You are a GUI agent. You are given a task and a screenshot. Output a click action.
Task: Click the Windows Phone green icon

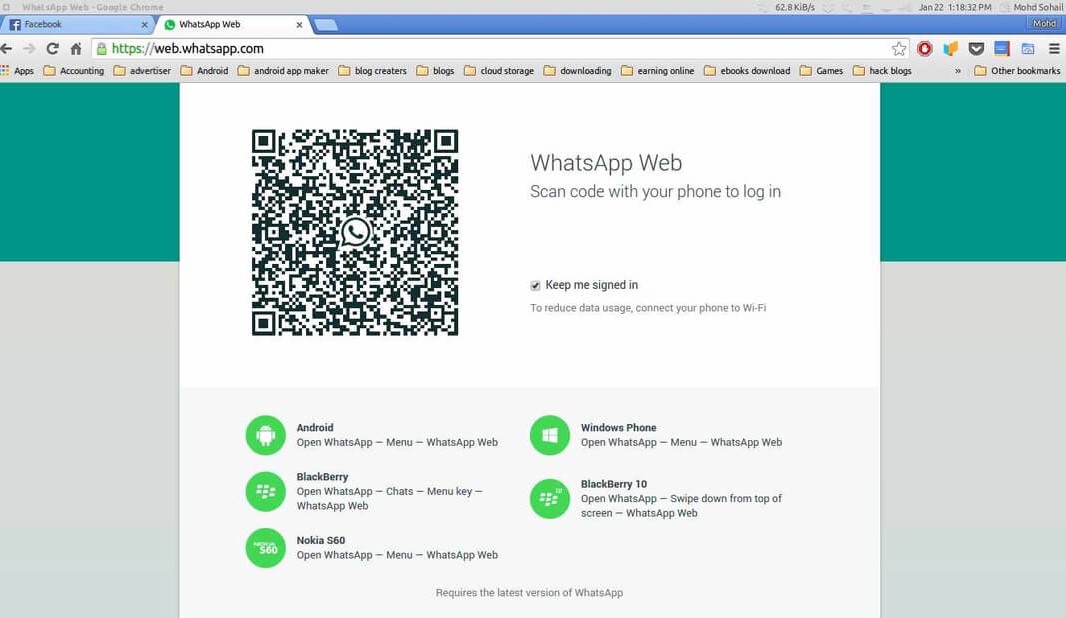(549, 435)
